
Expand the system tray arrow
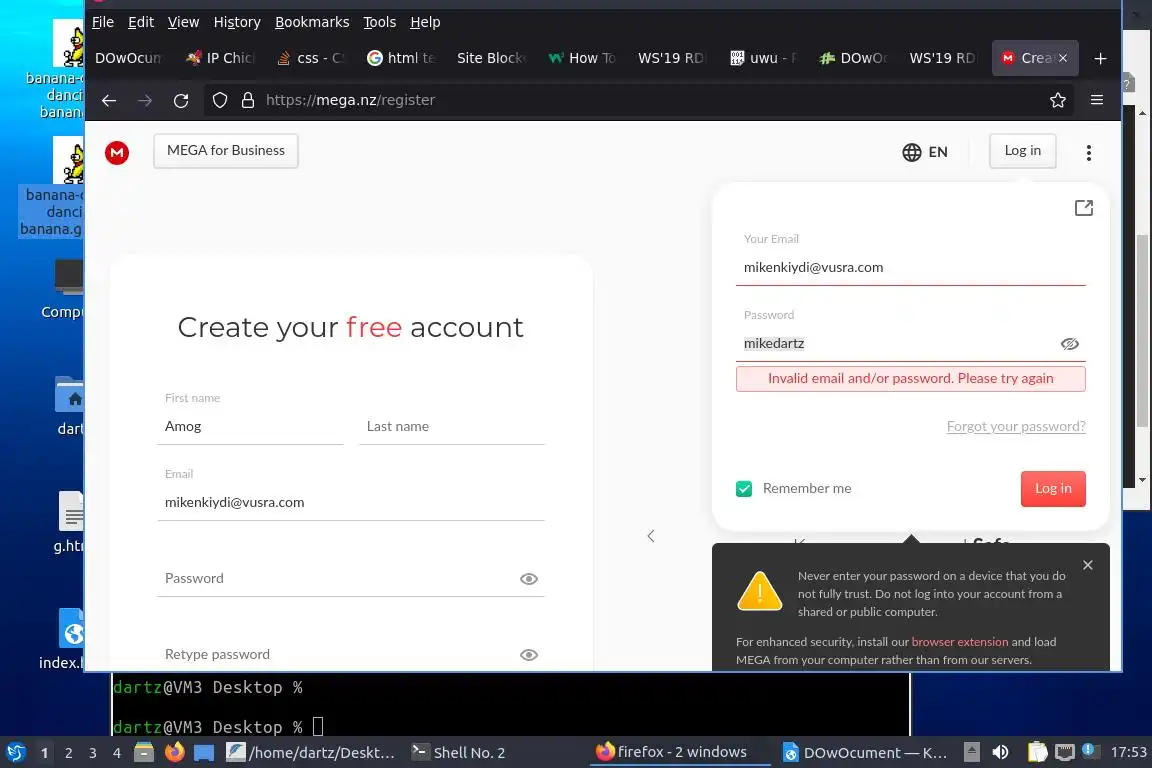[971, 753]
